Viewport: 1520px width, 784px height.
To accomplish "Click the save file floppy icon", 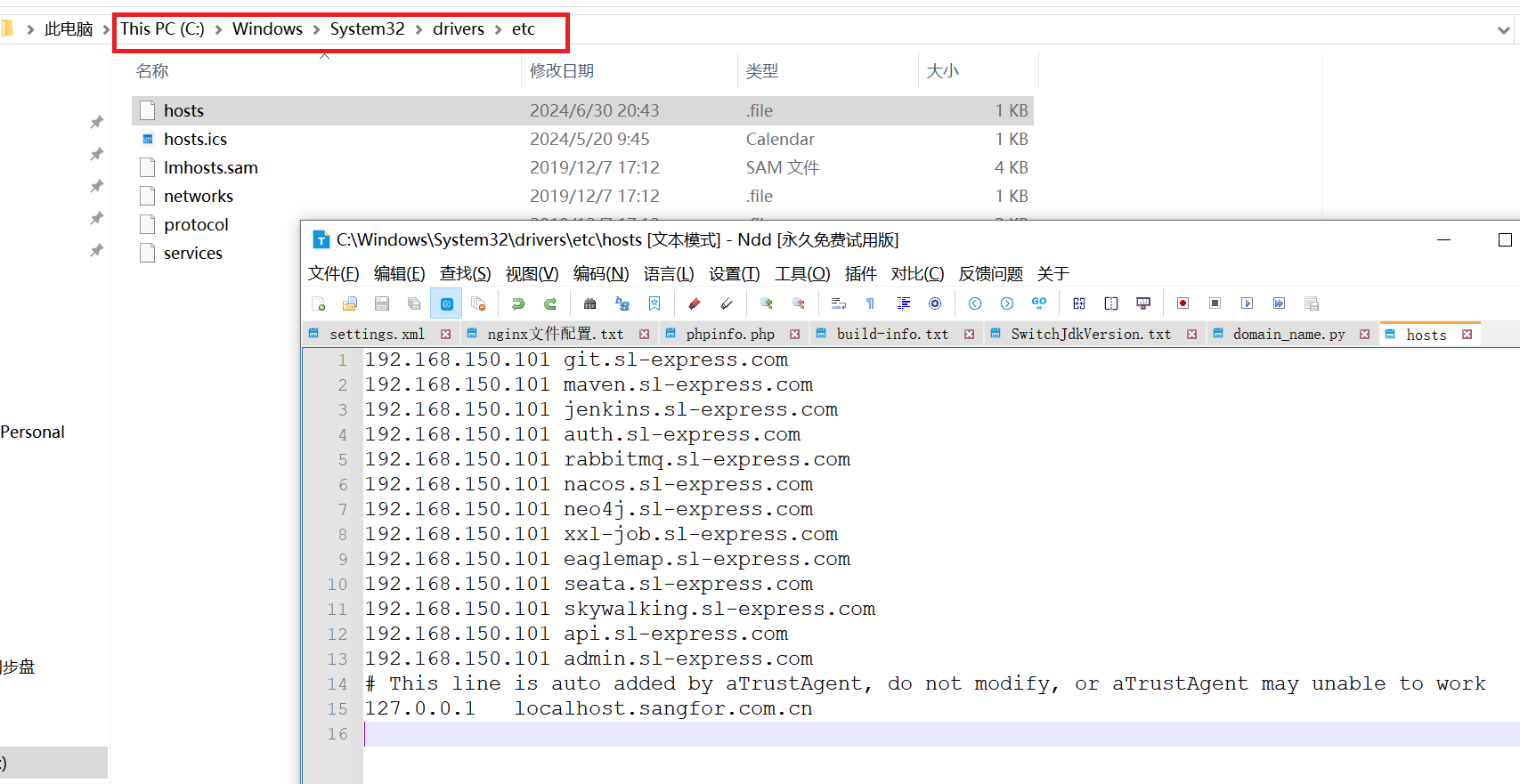I will point(382,303).
